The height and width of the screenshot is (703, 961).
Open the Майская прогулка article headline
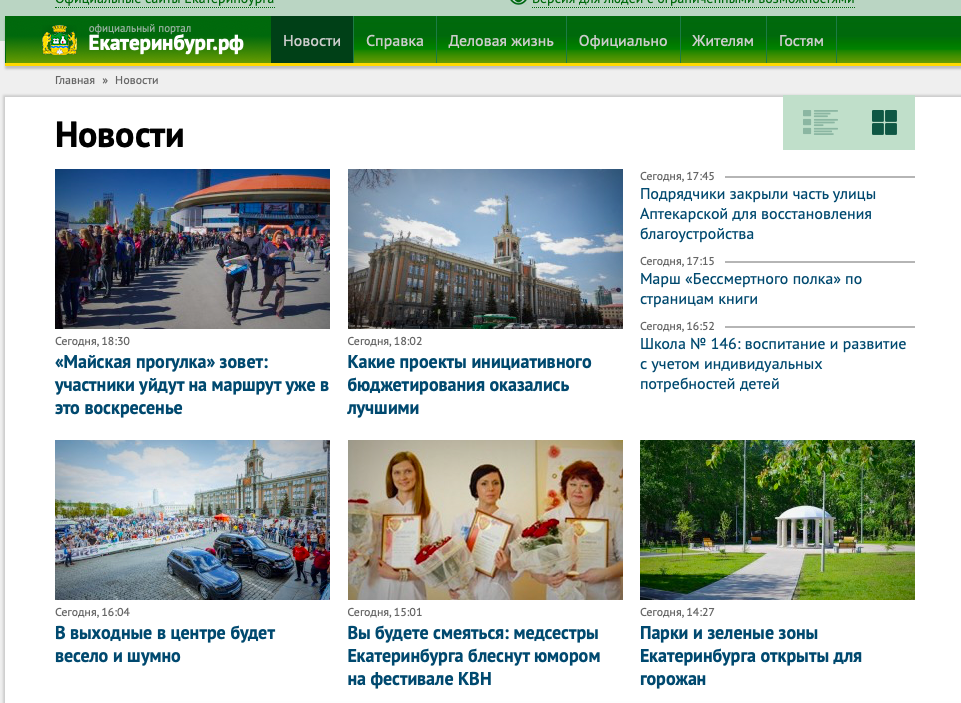(191, 385)
